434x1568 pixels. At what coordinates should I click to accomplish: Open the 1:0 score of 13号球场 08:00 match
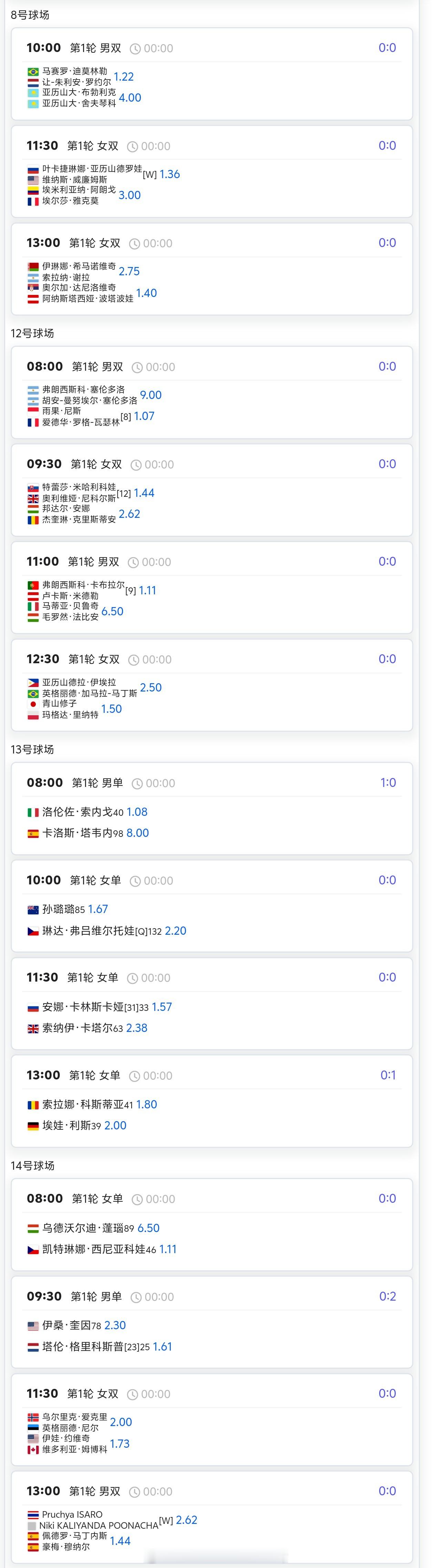[x=388, y=783]
